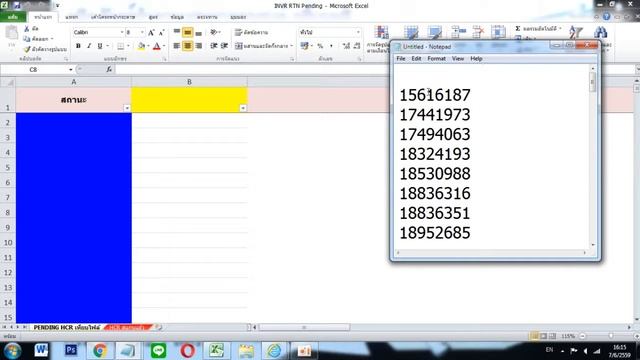Click number 18952685 in Notepad
640x360 pixels.
pos(435,233)
